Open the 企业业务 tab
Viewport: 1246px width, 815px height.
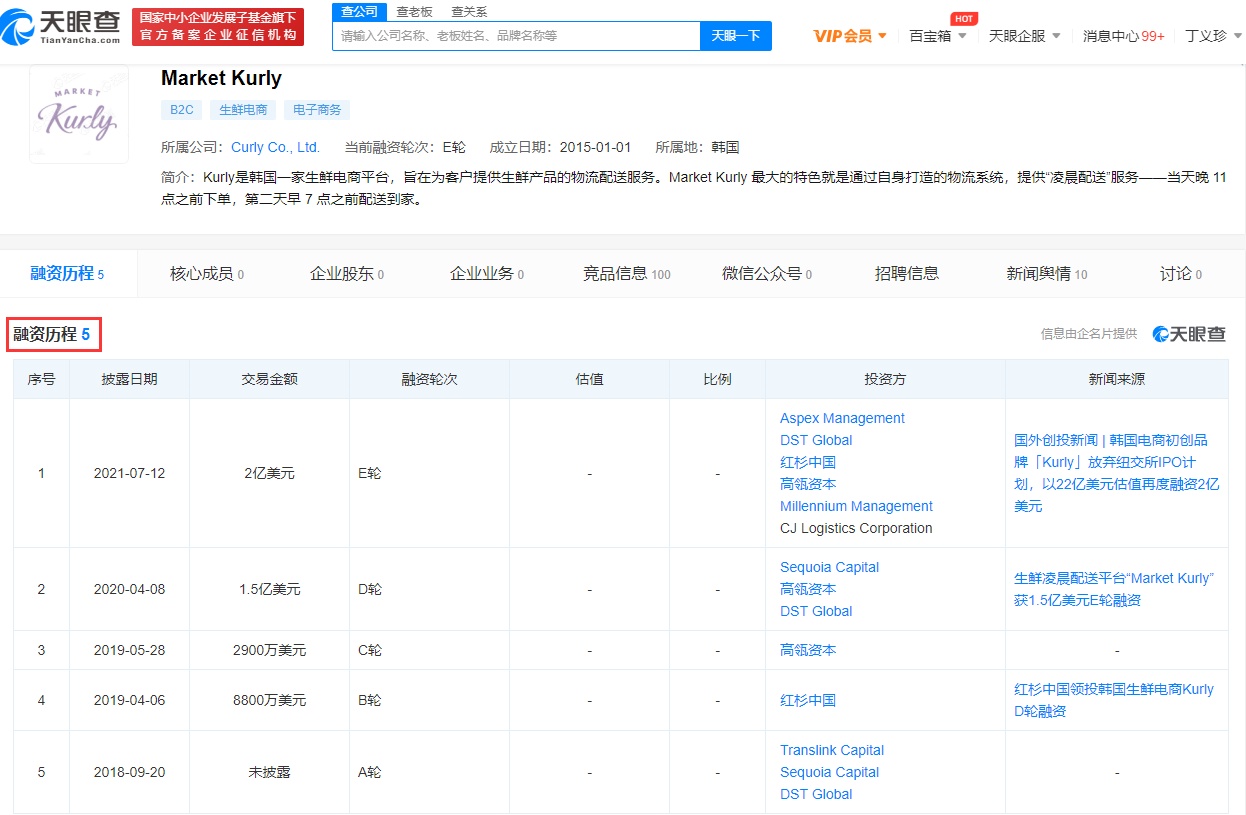tap(487, 274)
